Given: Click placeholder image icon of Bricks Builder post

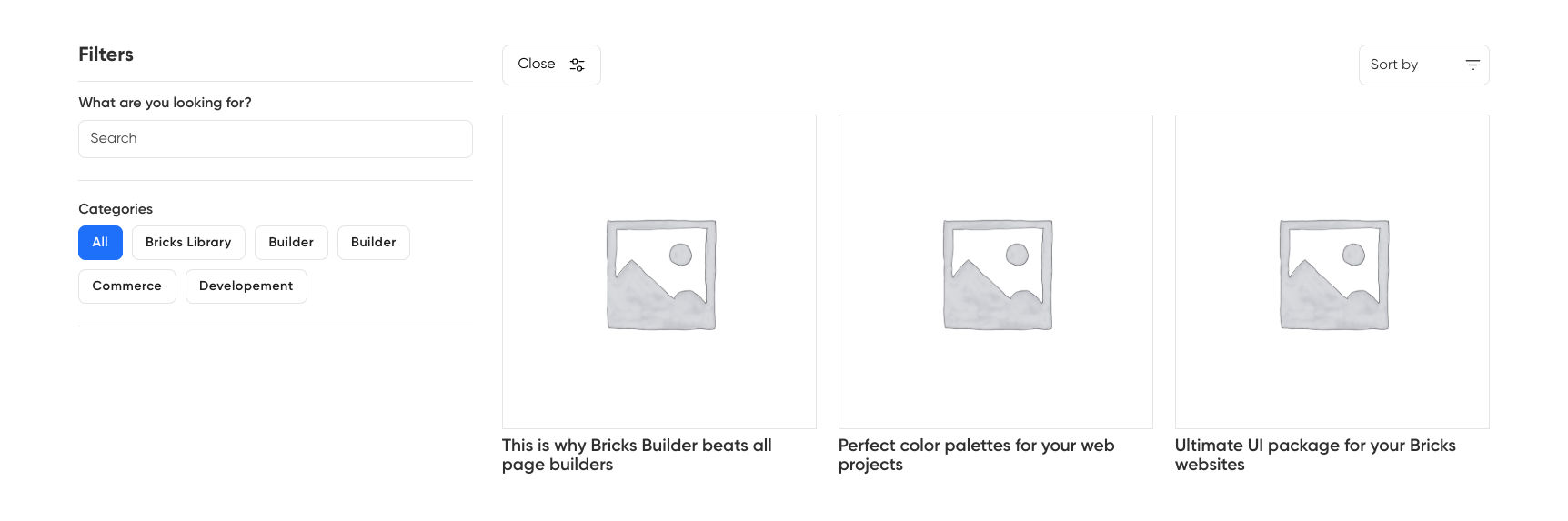Looking at the screenshot, I should pyautogui.click(x=661, y=274).
